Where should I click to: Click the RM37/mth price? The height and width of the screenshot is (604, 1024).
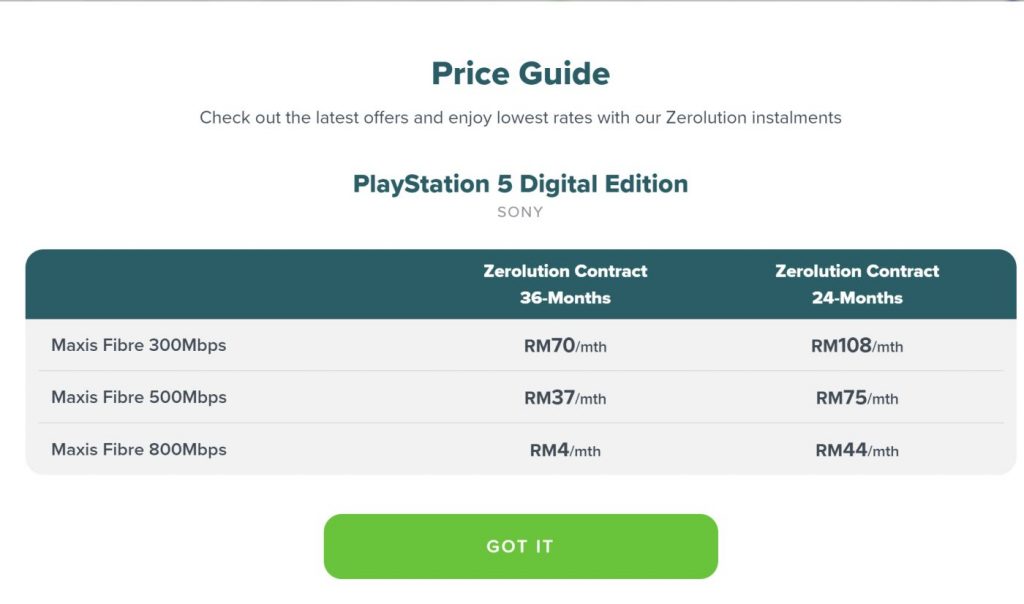click(565, 398)
